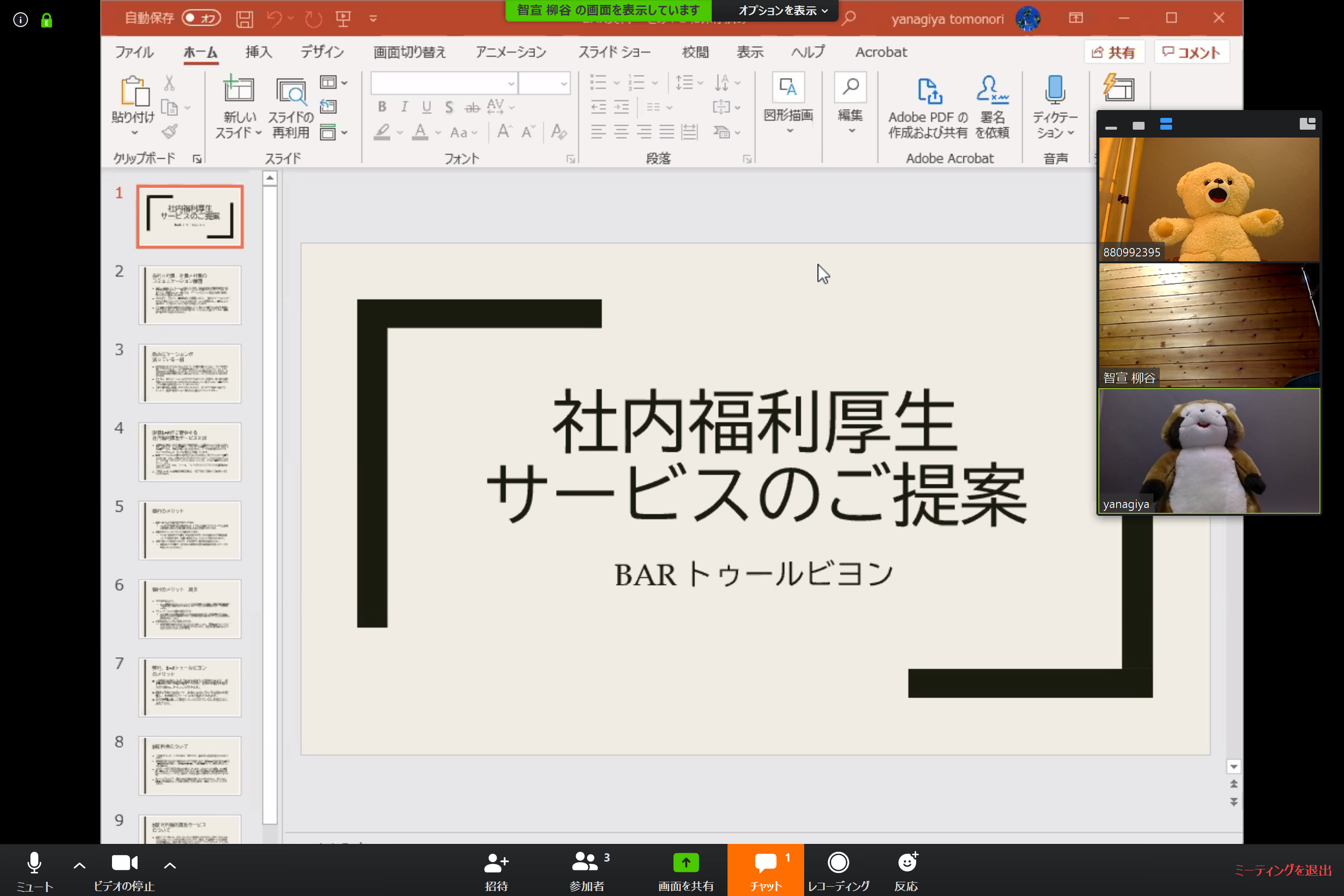1344x896 pixels.
Task: Click yanagiya video tile
Action: click(1209, 451)
